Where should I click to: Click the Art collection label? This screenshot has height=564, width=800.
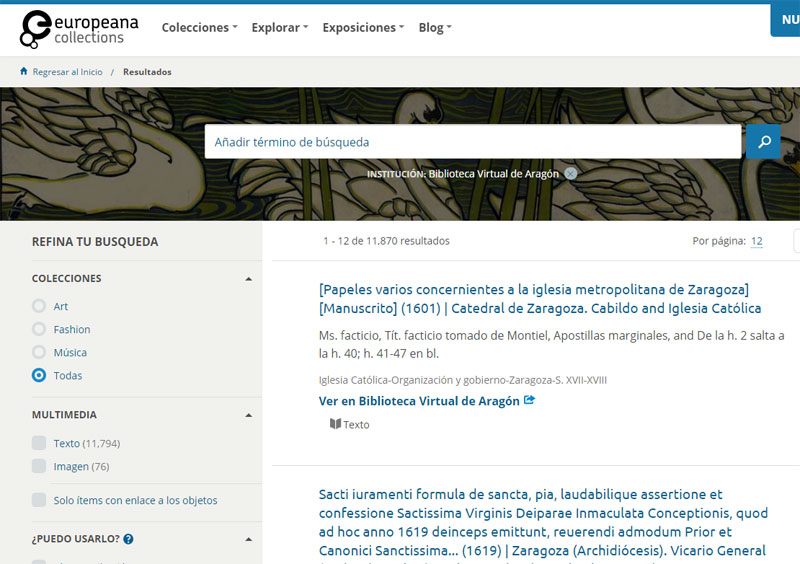[61, 306]
